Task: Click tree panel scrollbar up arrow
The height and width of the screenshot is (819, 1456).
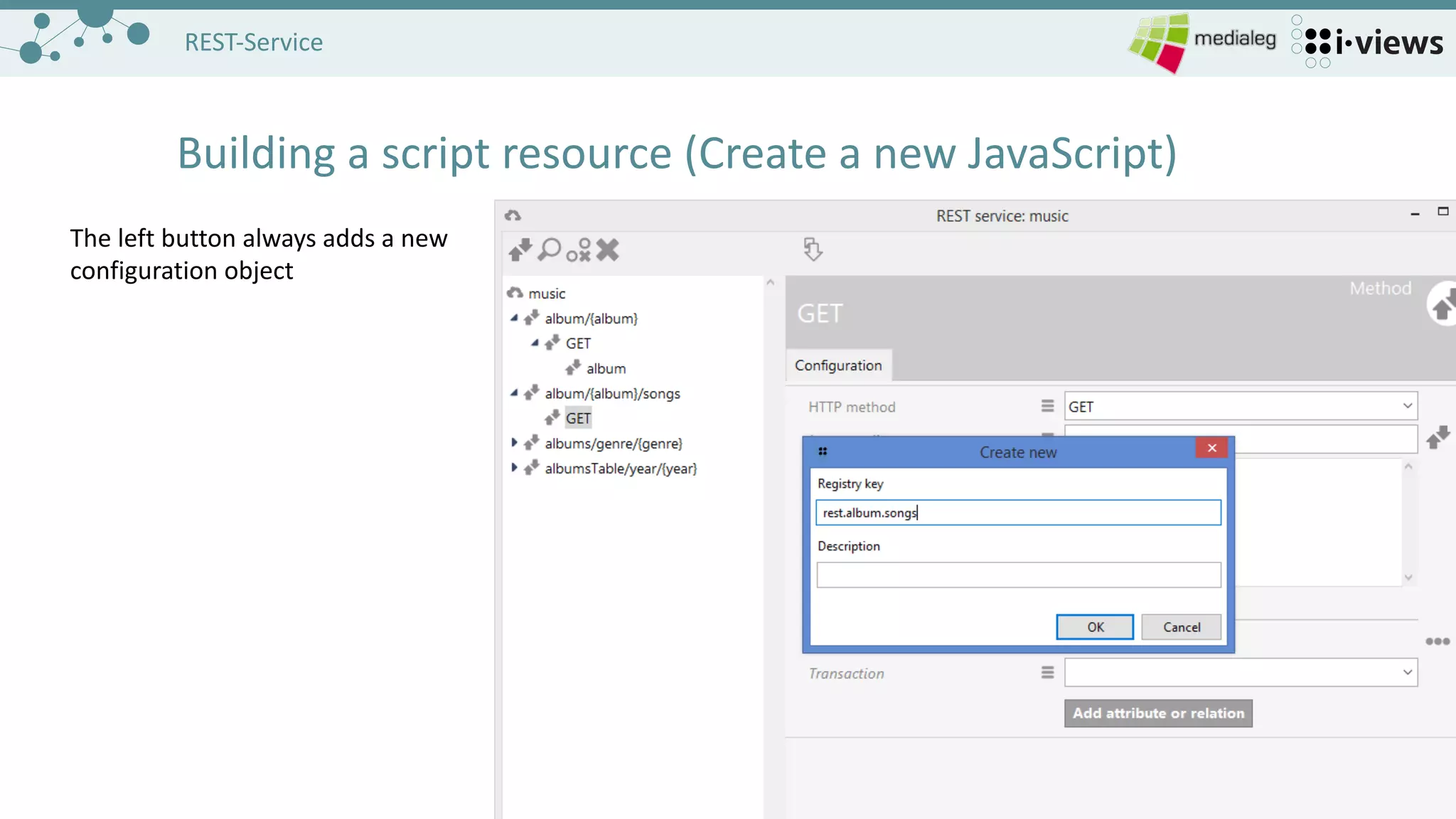Action: tap(771, 283)
